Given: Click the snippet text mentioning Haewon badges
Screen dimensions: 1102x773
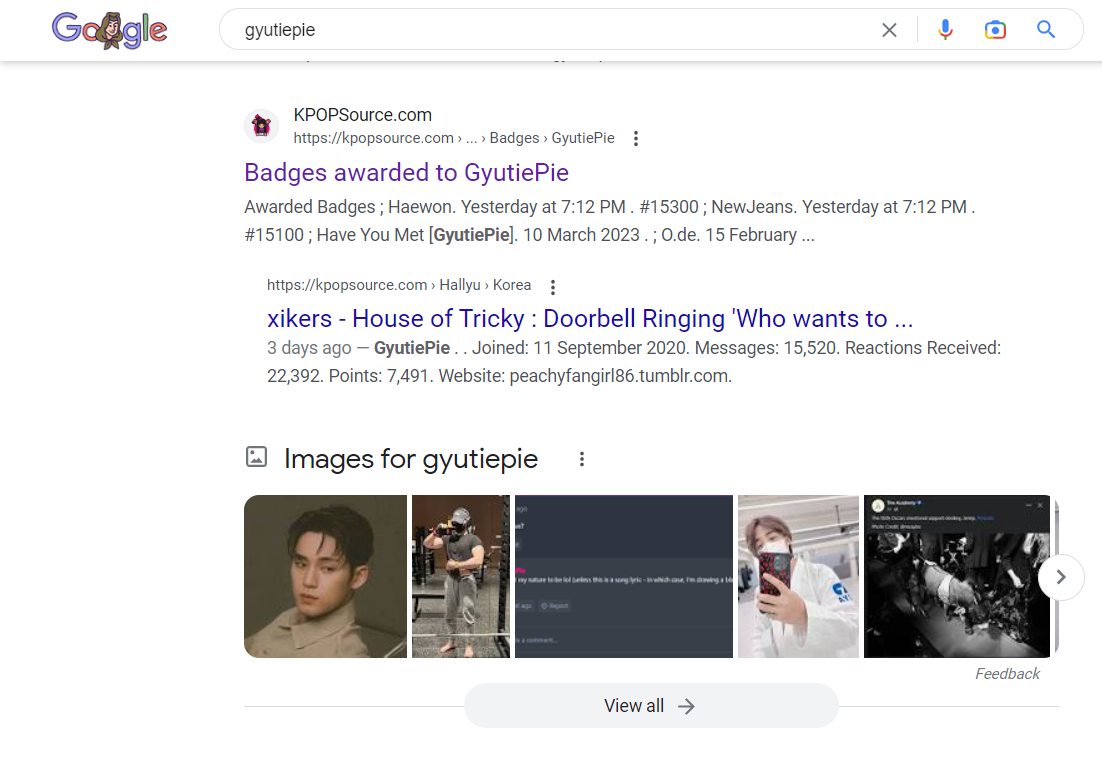Looking at the screenshot, I should click(x=609, y=221).
